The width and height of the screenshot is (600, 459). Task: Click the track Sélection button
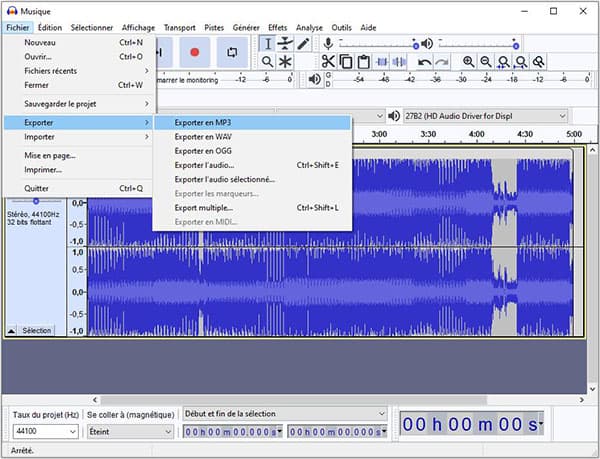[36, 330]
